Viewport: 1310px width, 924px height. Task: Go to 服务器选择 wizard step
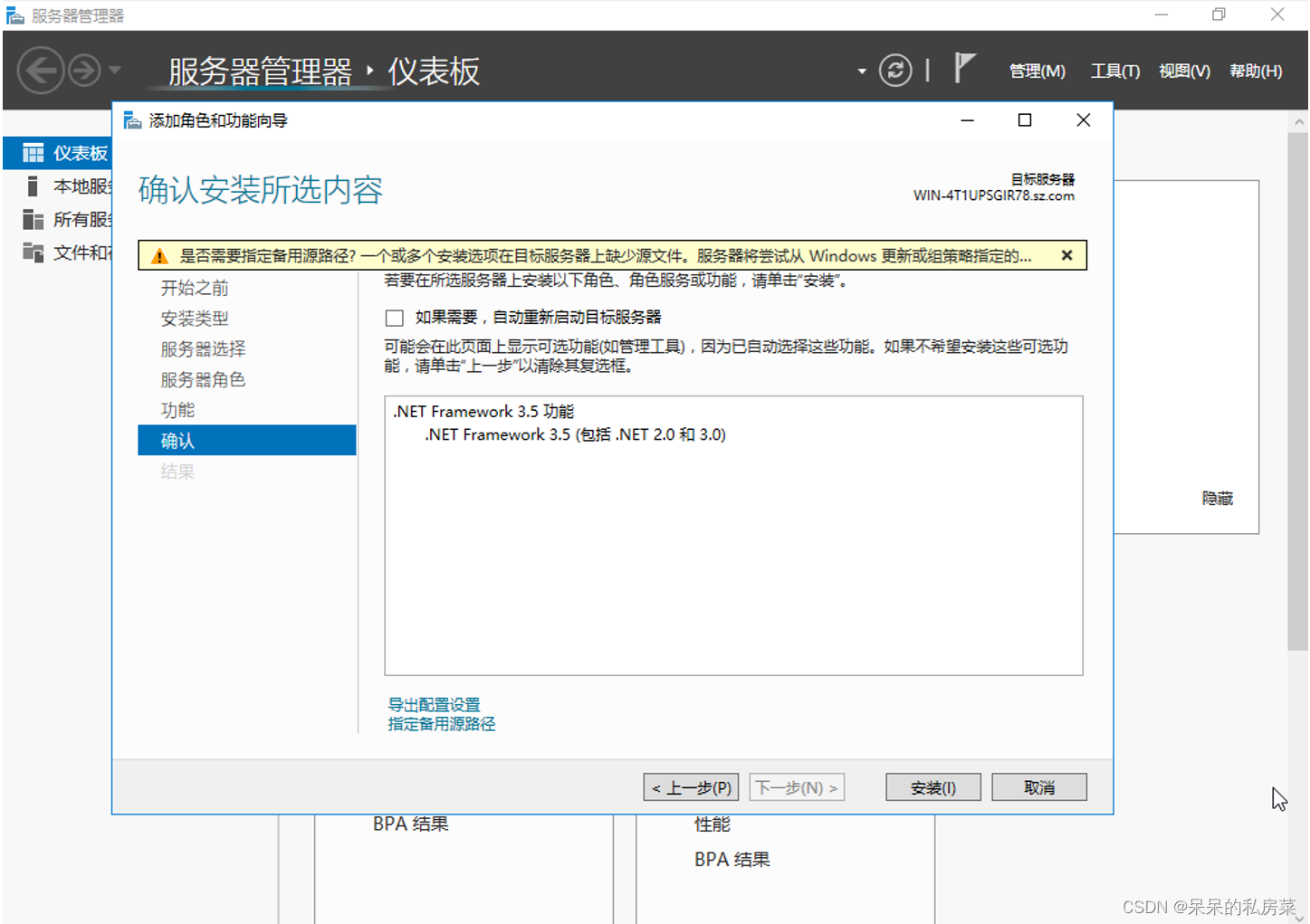point(203,349)
